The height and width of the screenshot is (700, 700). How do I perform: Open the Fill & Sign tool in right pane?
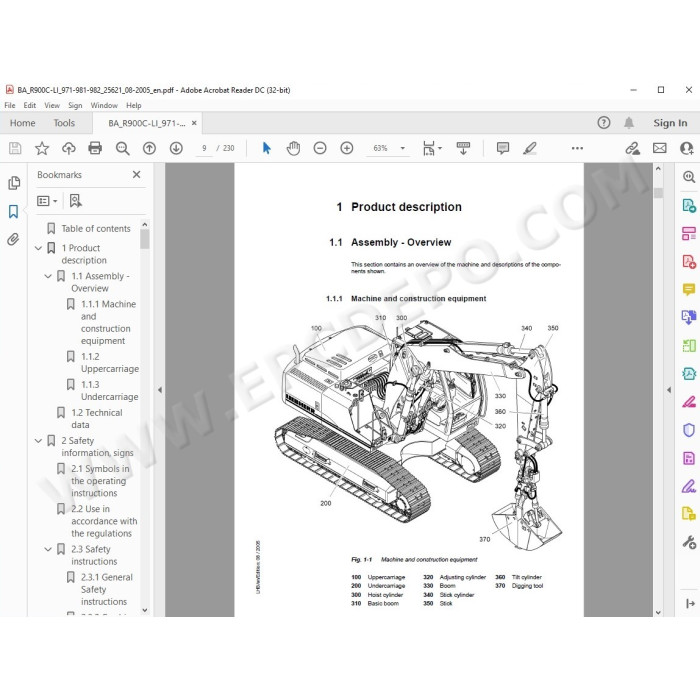pyautogui.click(x=689, y=486)
